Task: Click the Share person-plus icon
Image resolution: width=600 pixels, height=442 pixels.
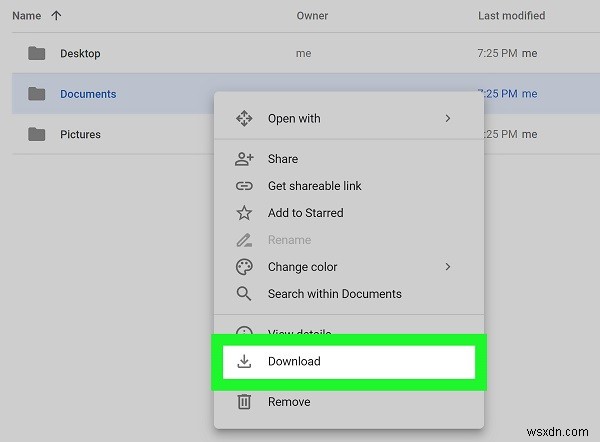Action: 244,159
